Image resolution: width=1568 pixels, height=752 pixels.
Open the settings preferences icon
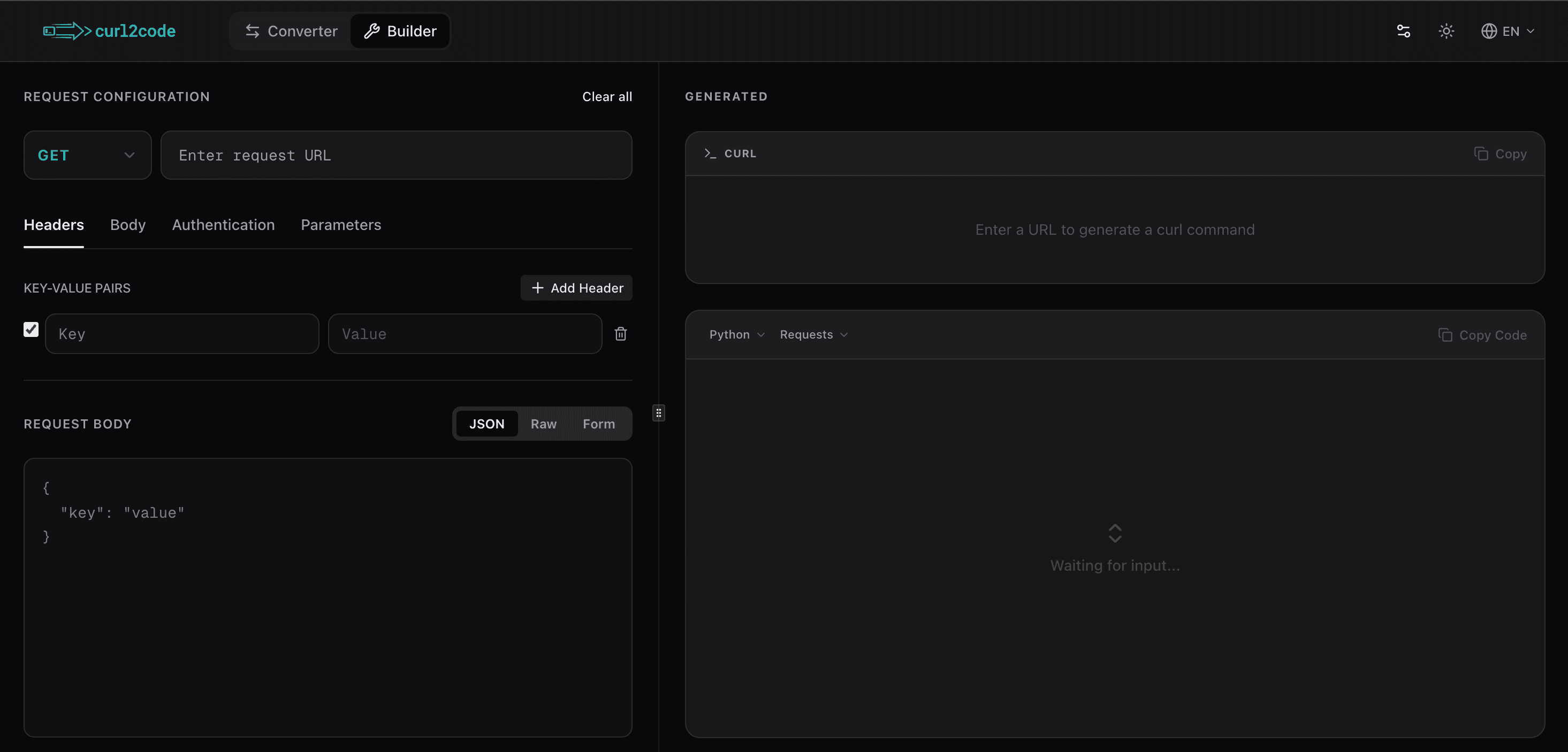(1403, 31)
